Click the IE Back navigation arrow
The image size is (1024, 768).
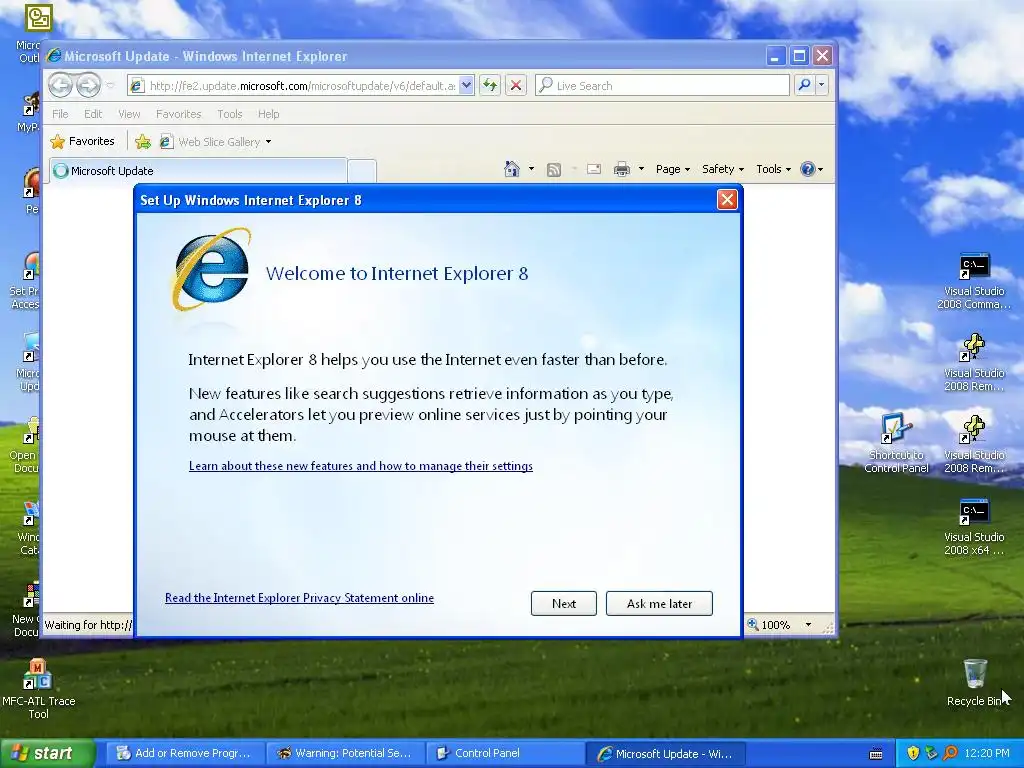click(61, 85)
